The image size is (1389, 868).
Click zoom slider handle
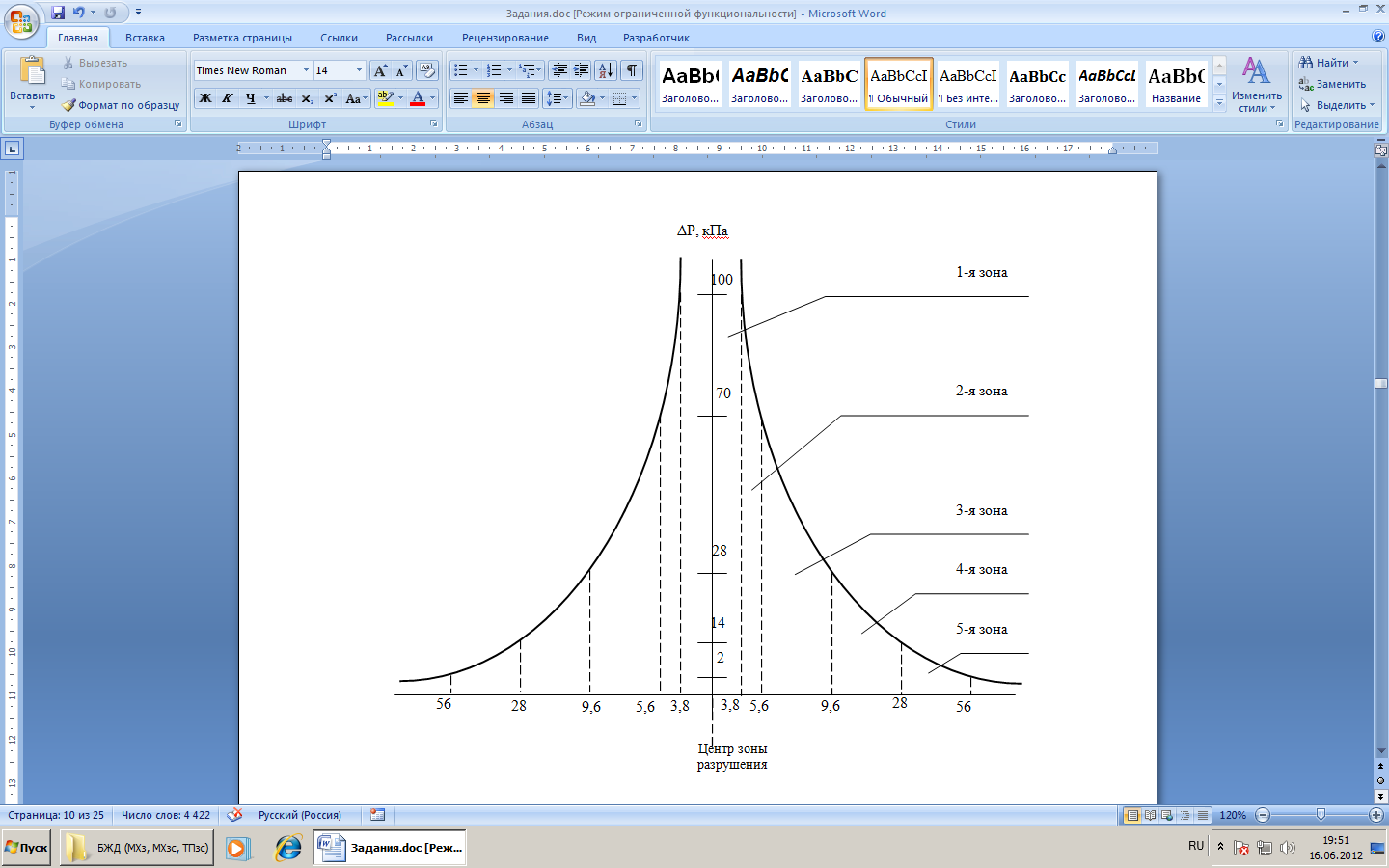click(x=1321, y=815)
